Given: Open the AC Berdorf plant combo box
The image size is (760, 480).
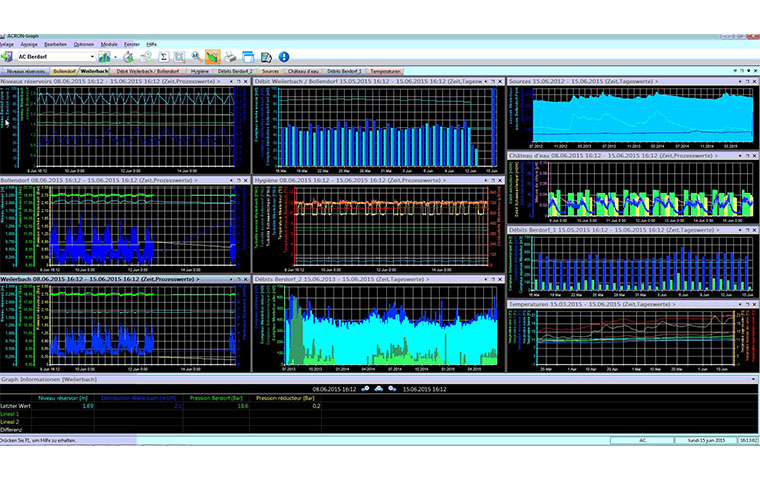Looking at the screenshot, I should coord(56,57).
